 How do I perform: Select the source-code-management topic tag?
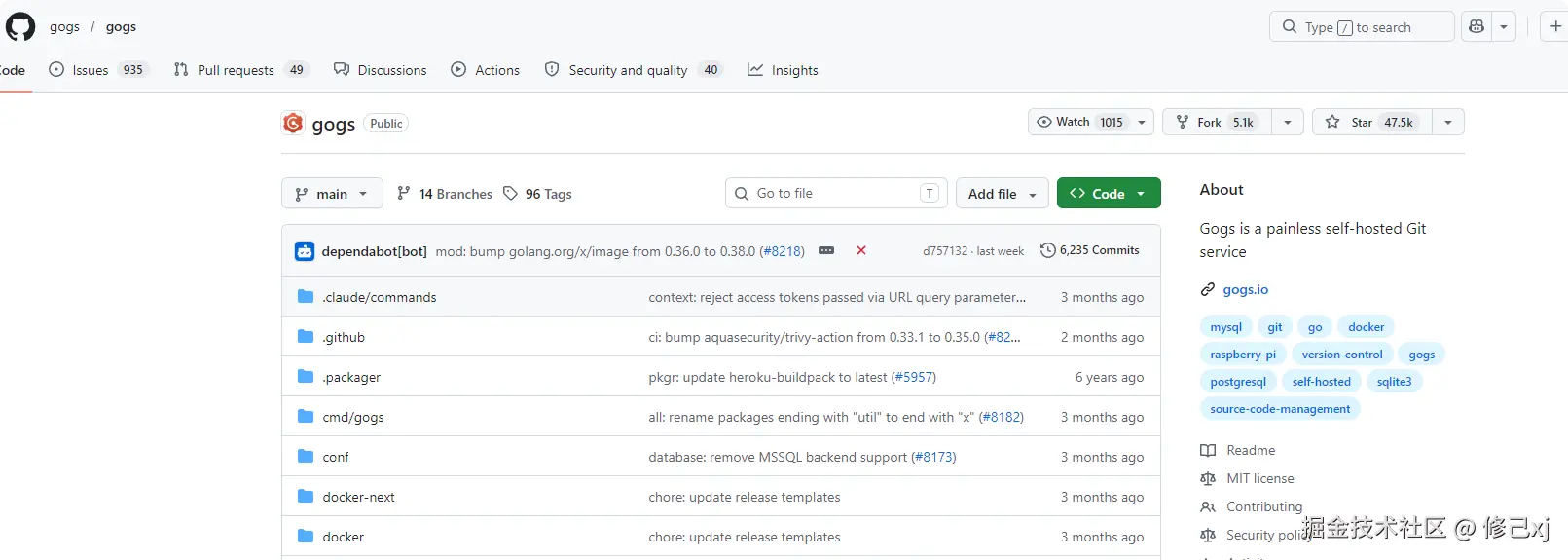point(1280,409)
